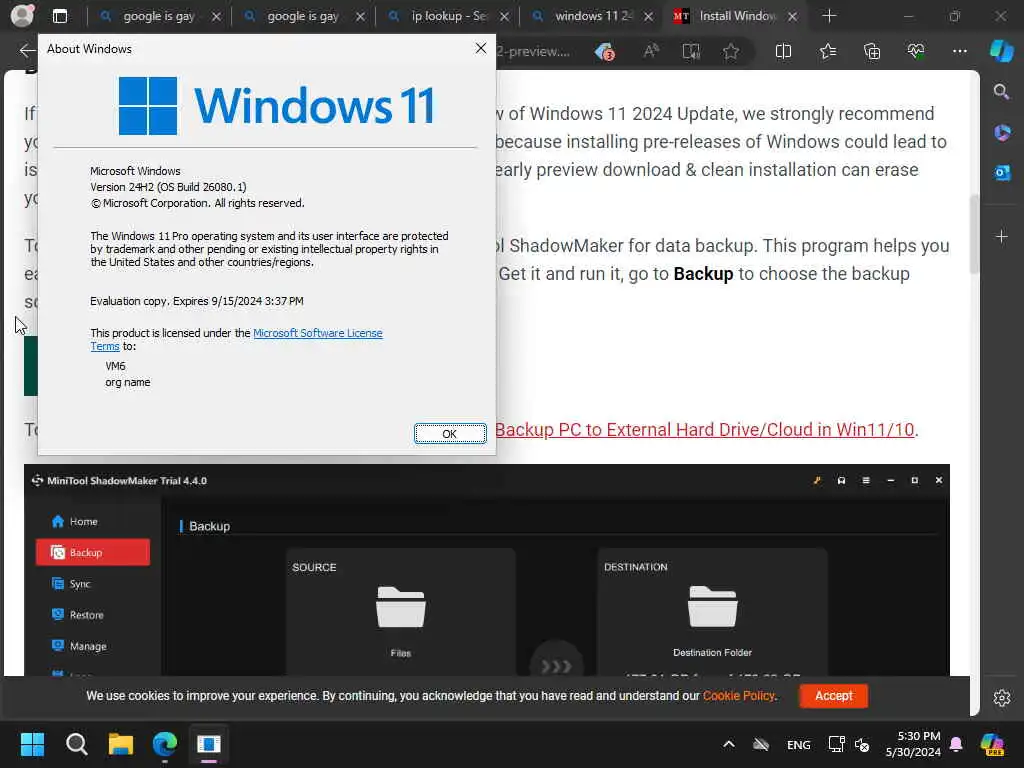
Task: Click OK in About Windows dialog
Action: [450, 434]
